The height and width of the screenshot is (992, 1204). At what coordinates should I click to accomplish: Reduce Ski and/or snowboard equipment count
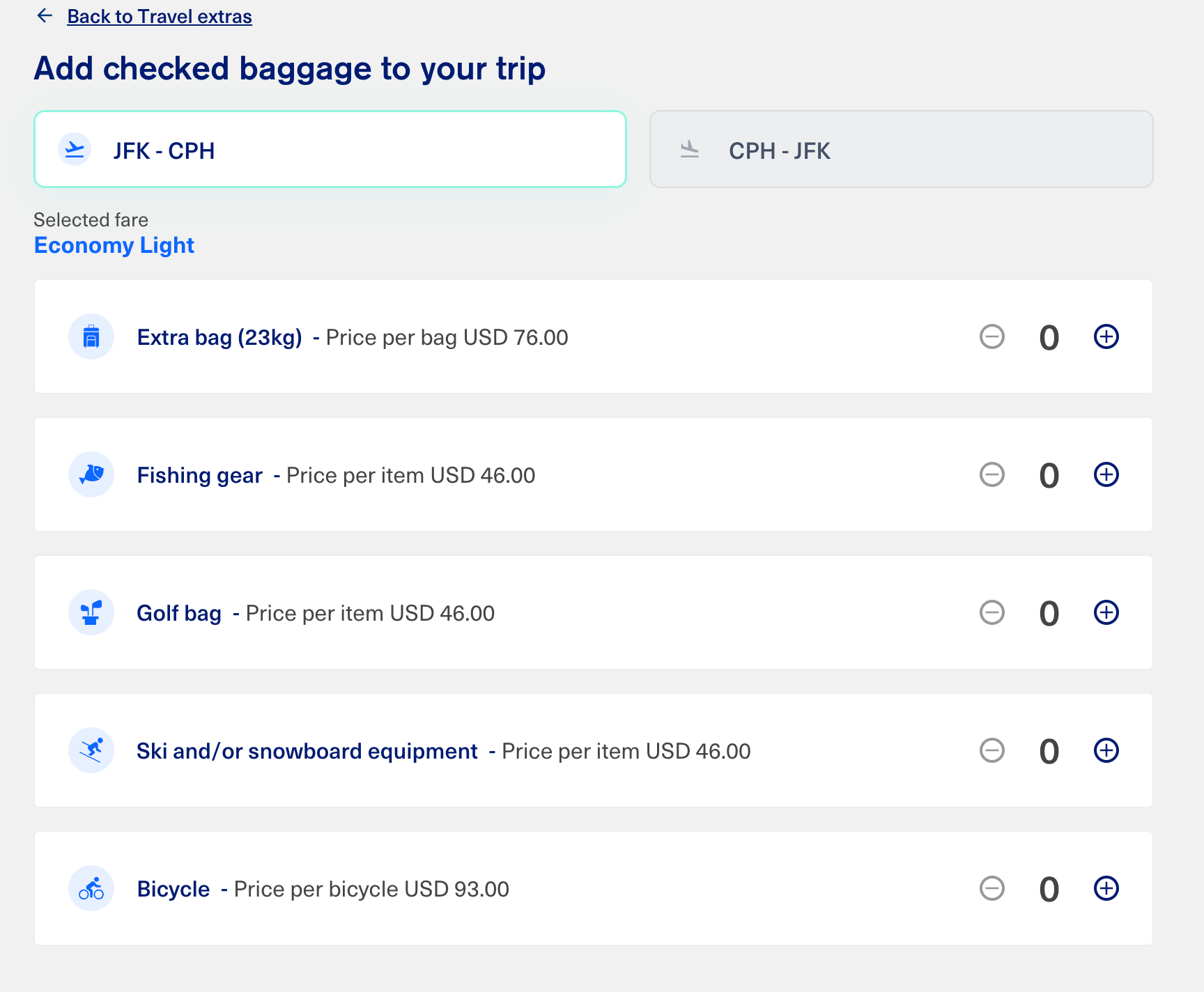click(x=991, y=751)
